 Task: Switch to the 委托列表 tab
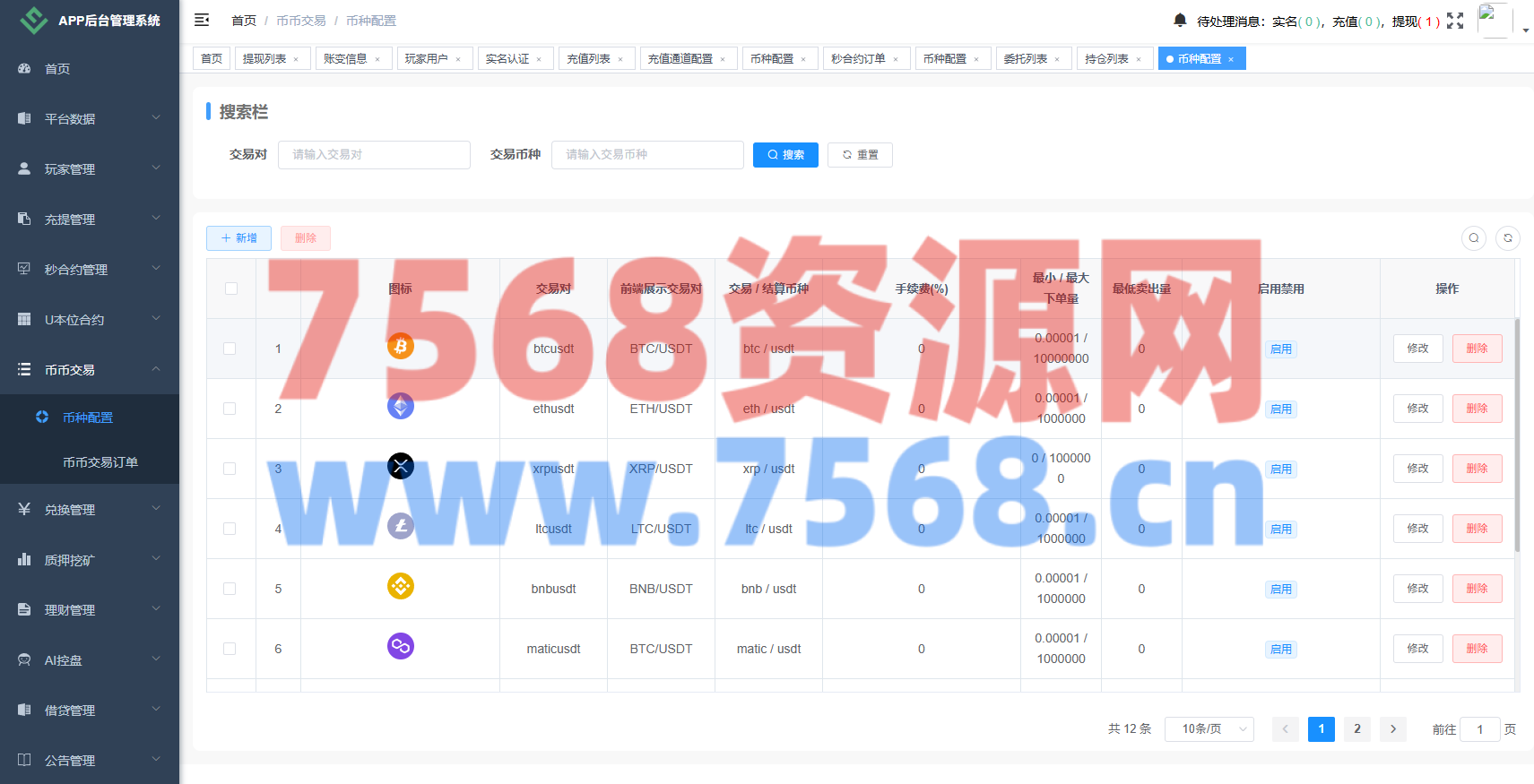[1026, 59]
